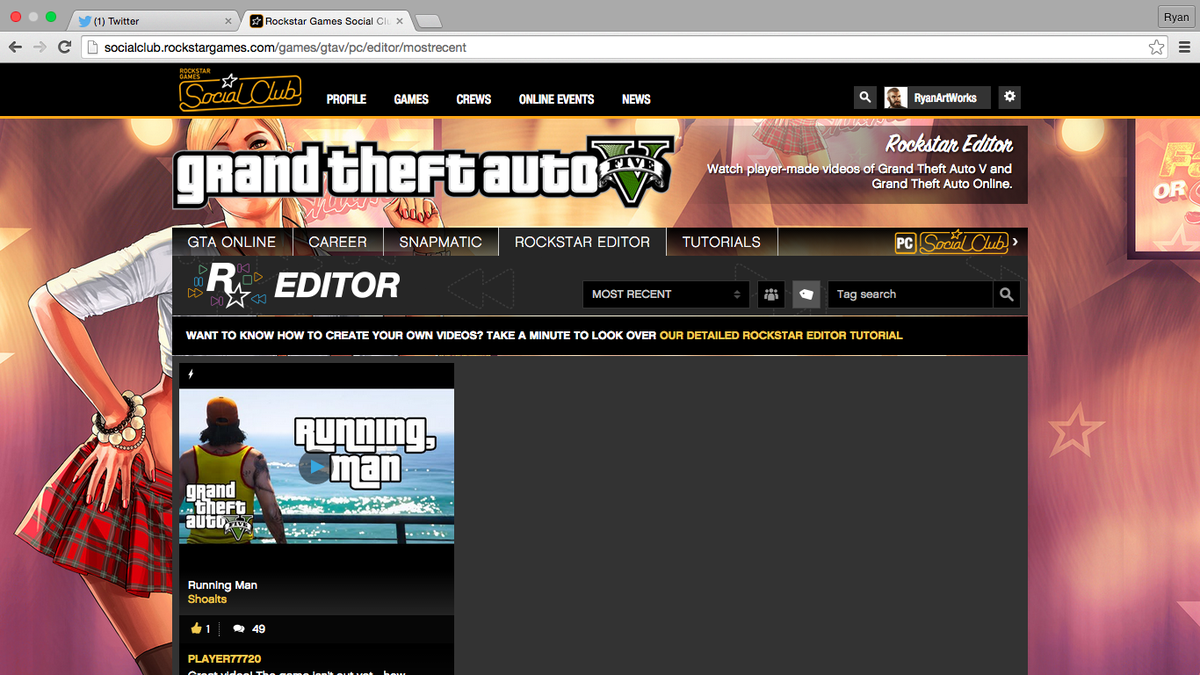Open the detailed Rockstar Editor tutorial link
Viewport: 1200px width, 675px height.
click(781, 335)
